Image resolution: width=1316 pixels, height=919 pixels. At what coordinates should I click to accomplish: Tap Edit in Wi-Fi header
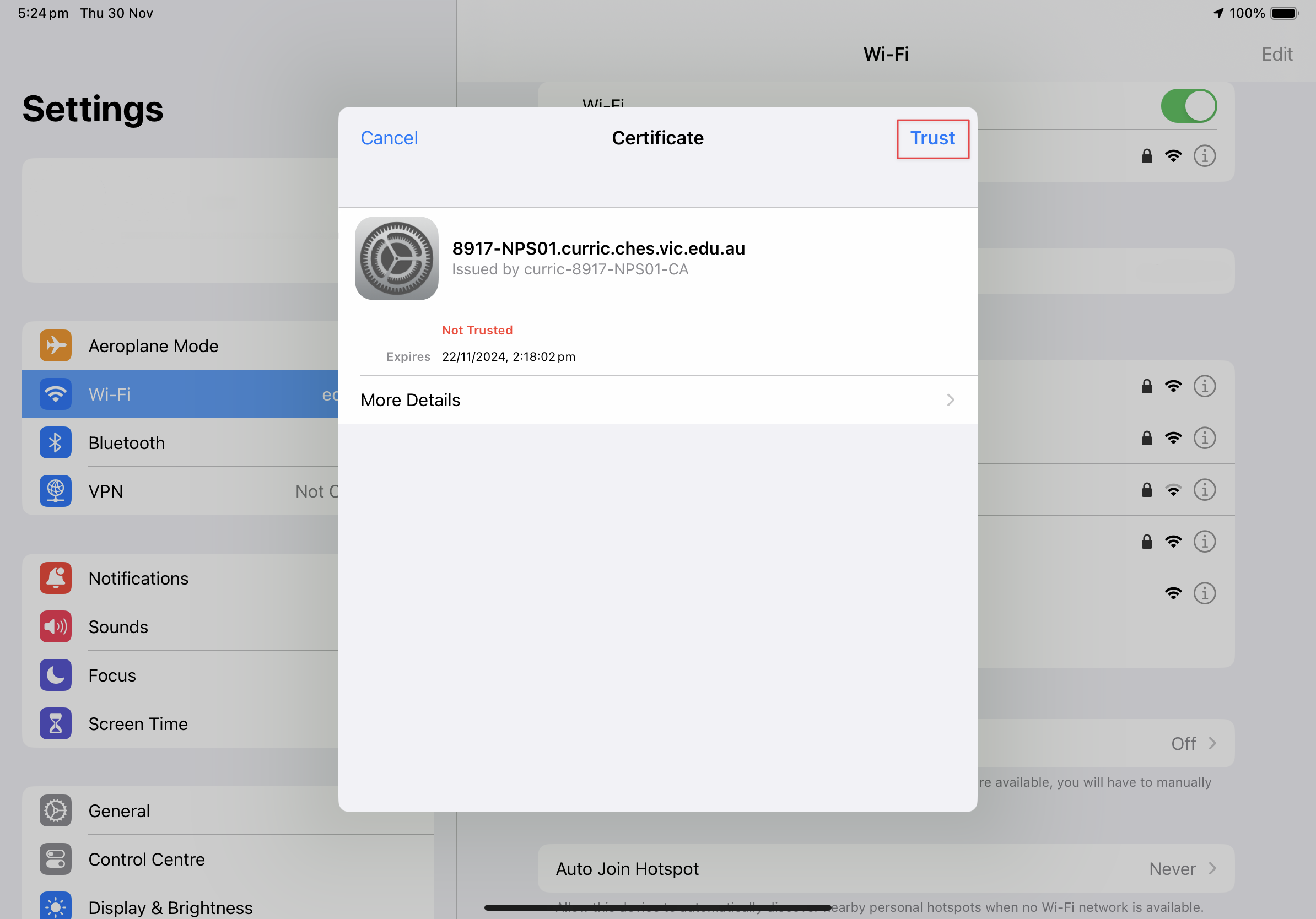[x=1276, y=54]
